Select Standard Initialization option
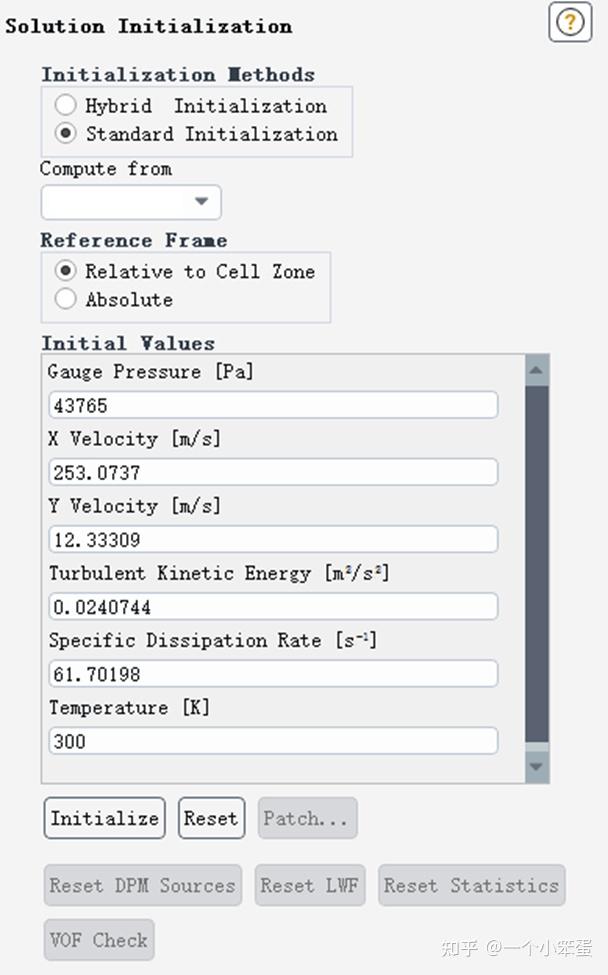Image resolution: width=608 pixels, height=975 pixels. click(x=66, y=133)
